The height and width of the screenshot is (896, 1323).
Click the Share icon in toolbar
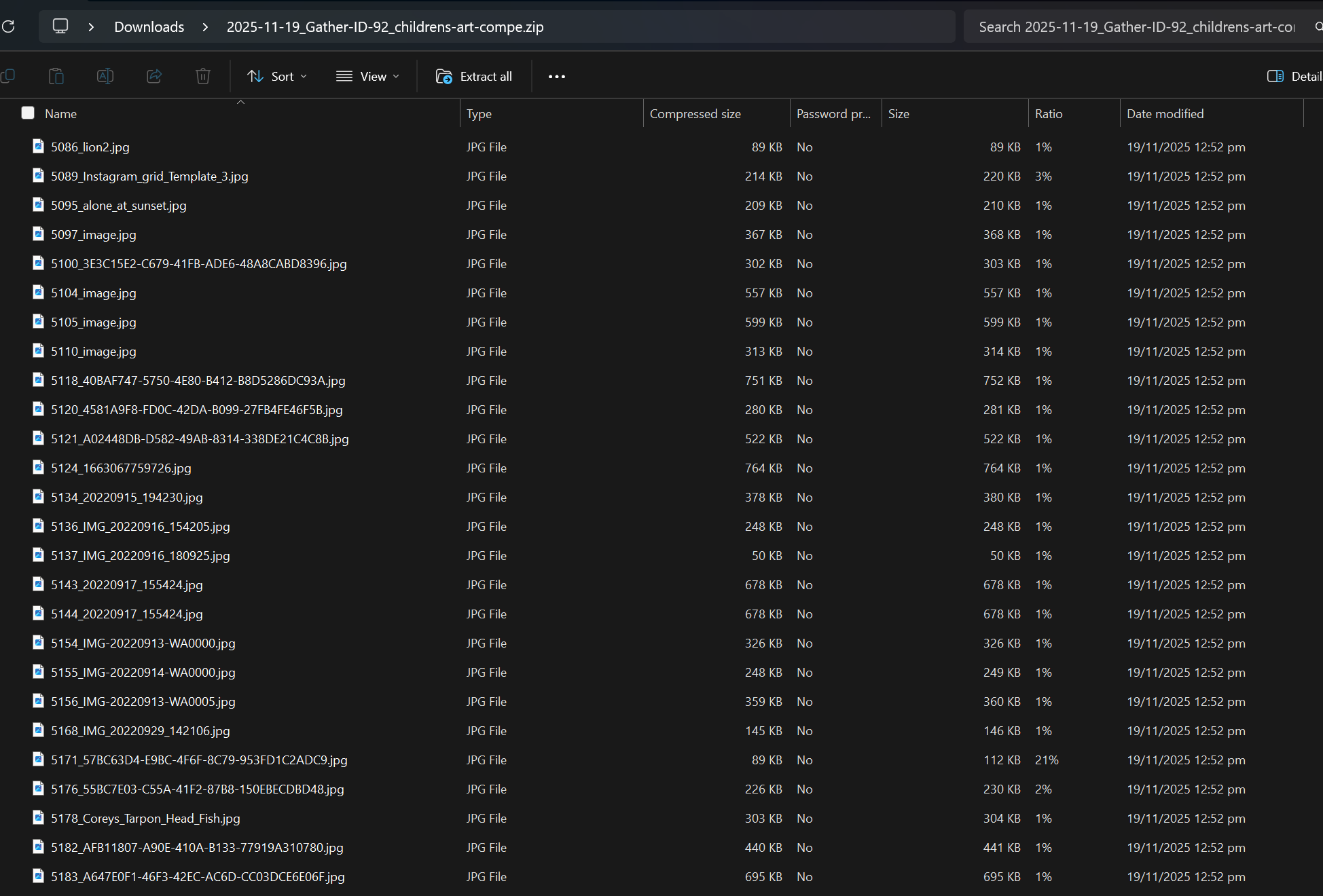[x=154, y=76]
